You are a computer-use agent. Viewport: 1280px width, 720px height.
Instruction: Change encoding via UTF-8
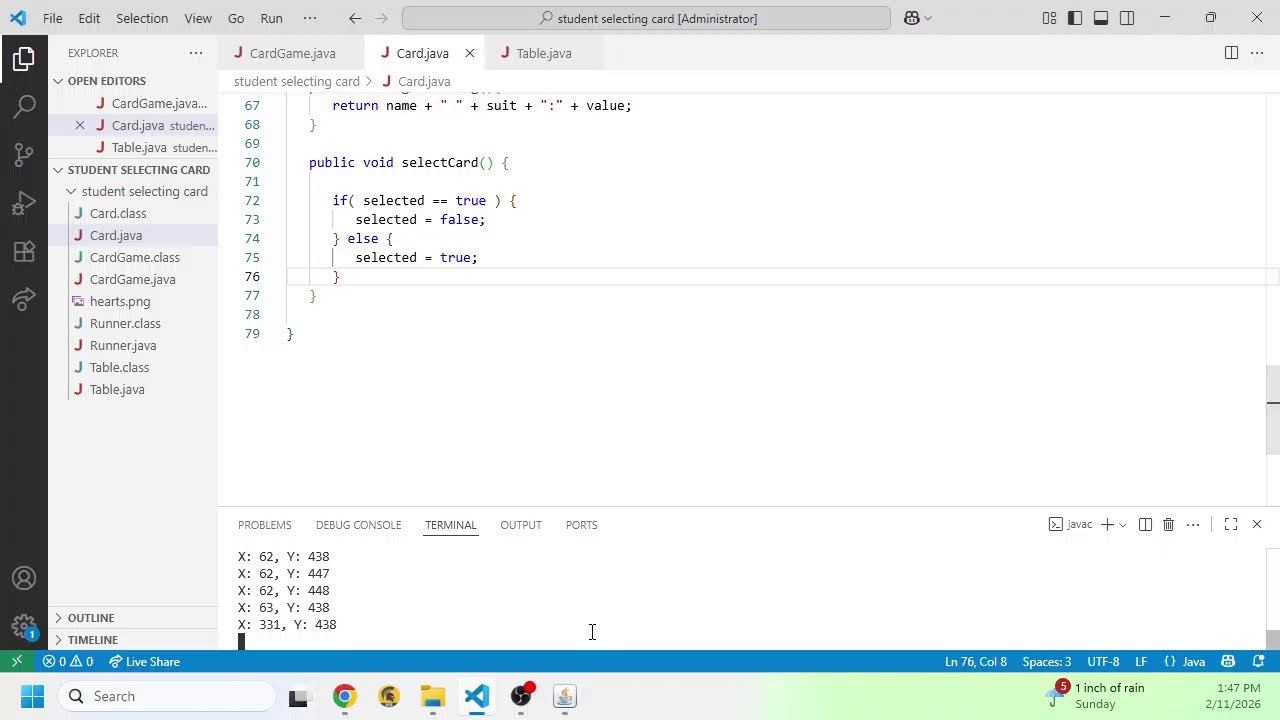point(1103,662)
